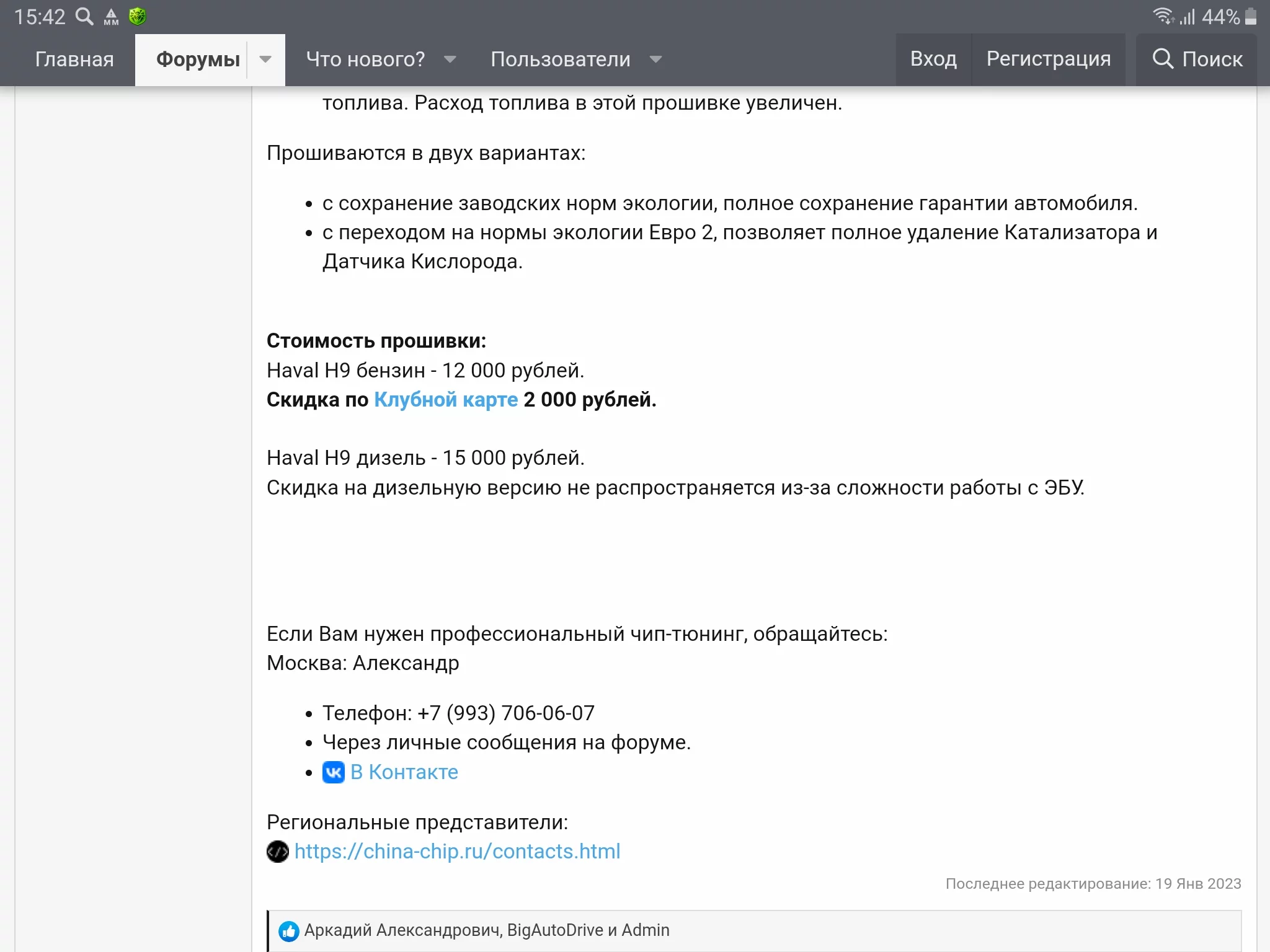Click the Регистрация button
This screenshot has height=952, width=1270.
point(1049,59)
